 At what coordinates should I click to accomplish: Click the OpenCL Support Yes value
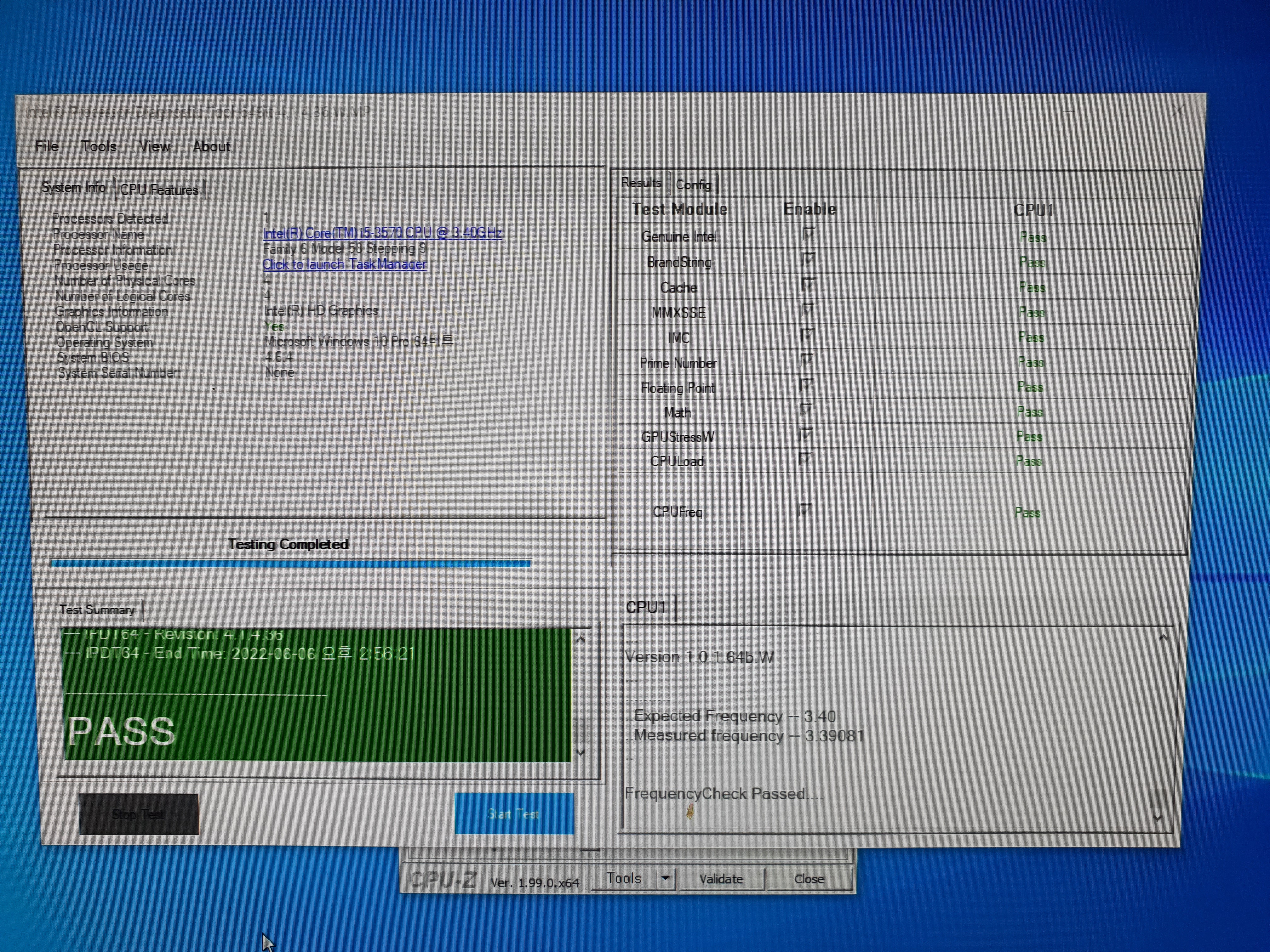tap(274, 326)
